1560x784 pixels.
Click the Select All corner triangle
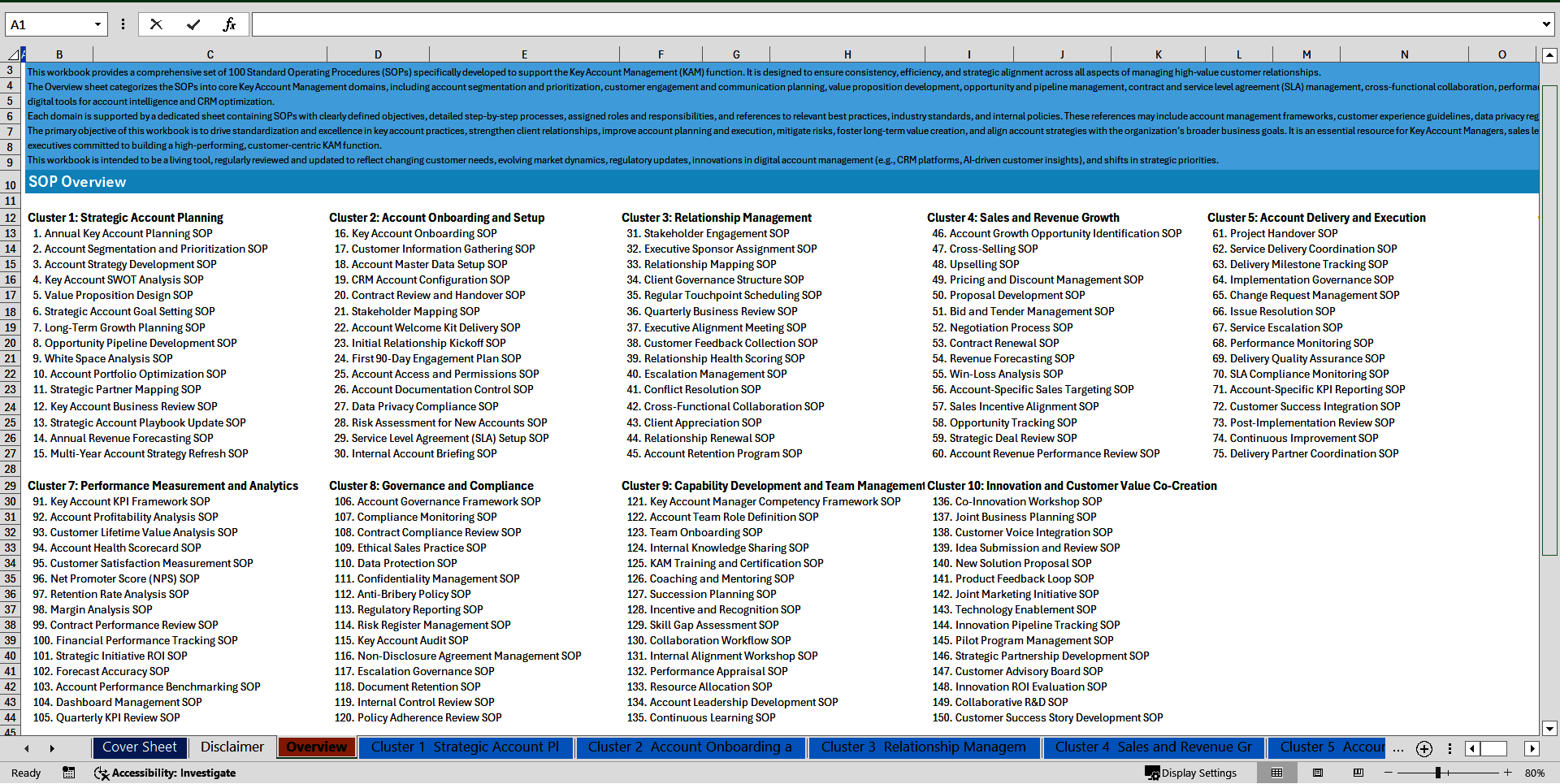[13, 55]
